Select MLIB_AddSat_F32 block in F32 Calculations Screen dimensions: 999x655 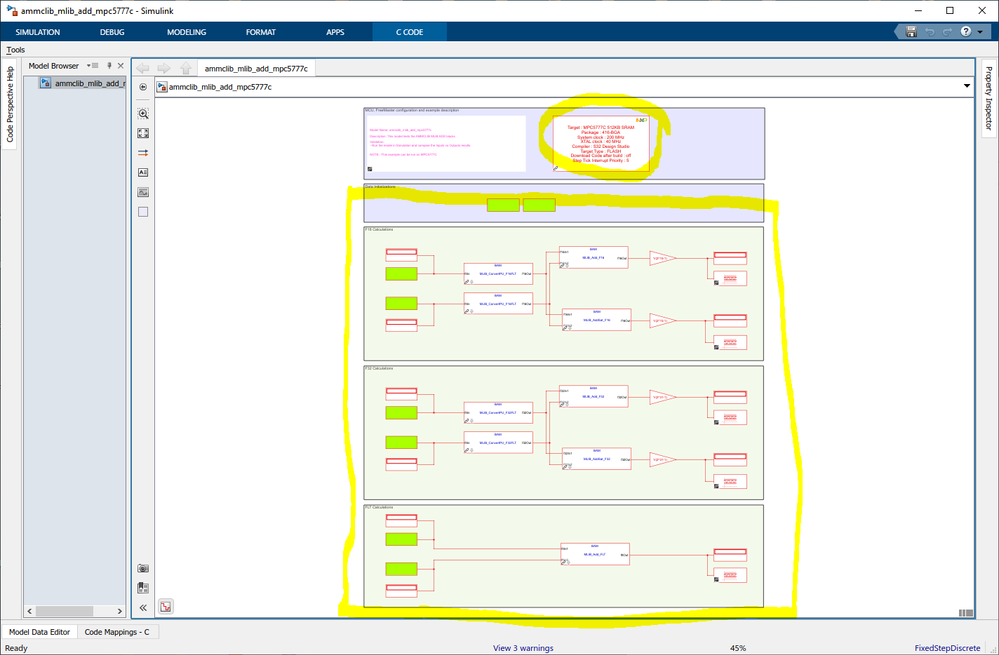(x=596, y=459)
